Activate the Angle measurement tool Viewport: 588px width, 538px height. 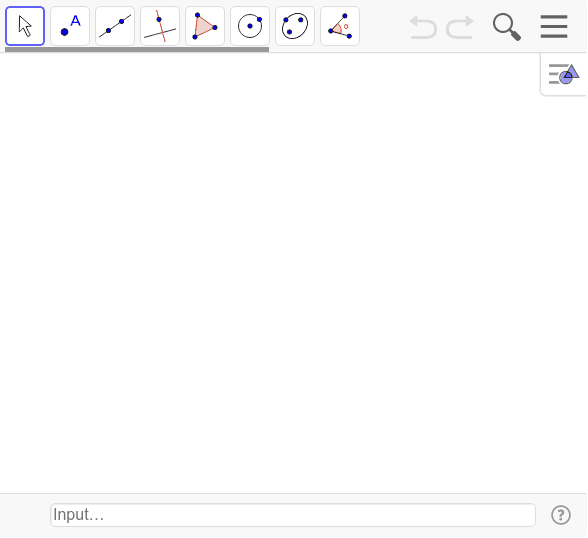tap(340, 26)
